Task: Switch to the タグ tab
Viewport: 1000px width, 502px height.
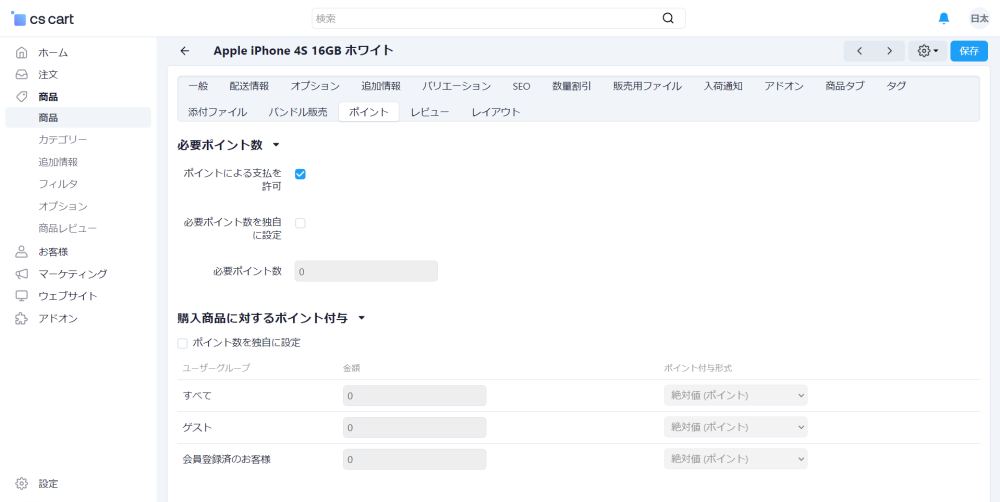Action: [x=896, y=86]
